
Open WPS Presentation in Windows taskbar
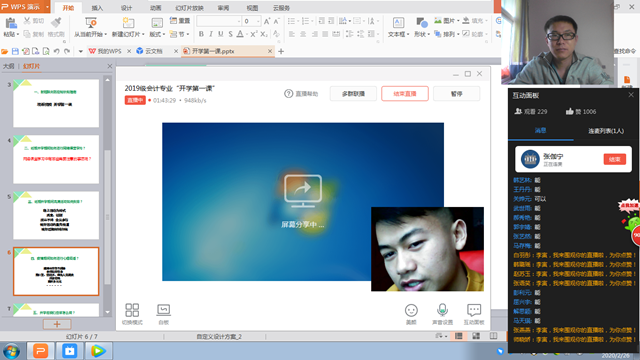click(40, 351)
